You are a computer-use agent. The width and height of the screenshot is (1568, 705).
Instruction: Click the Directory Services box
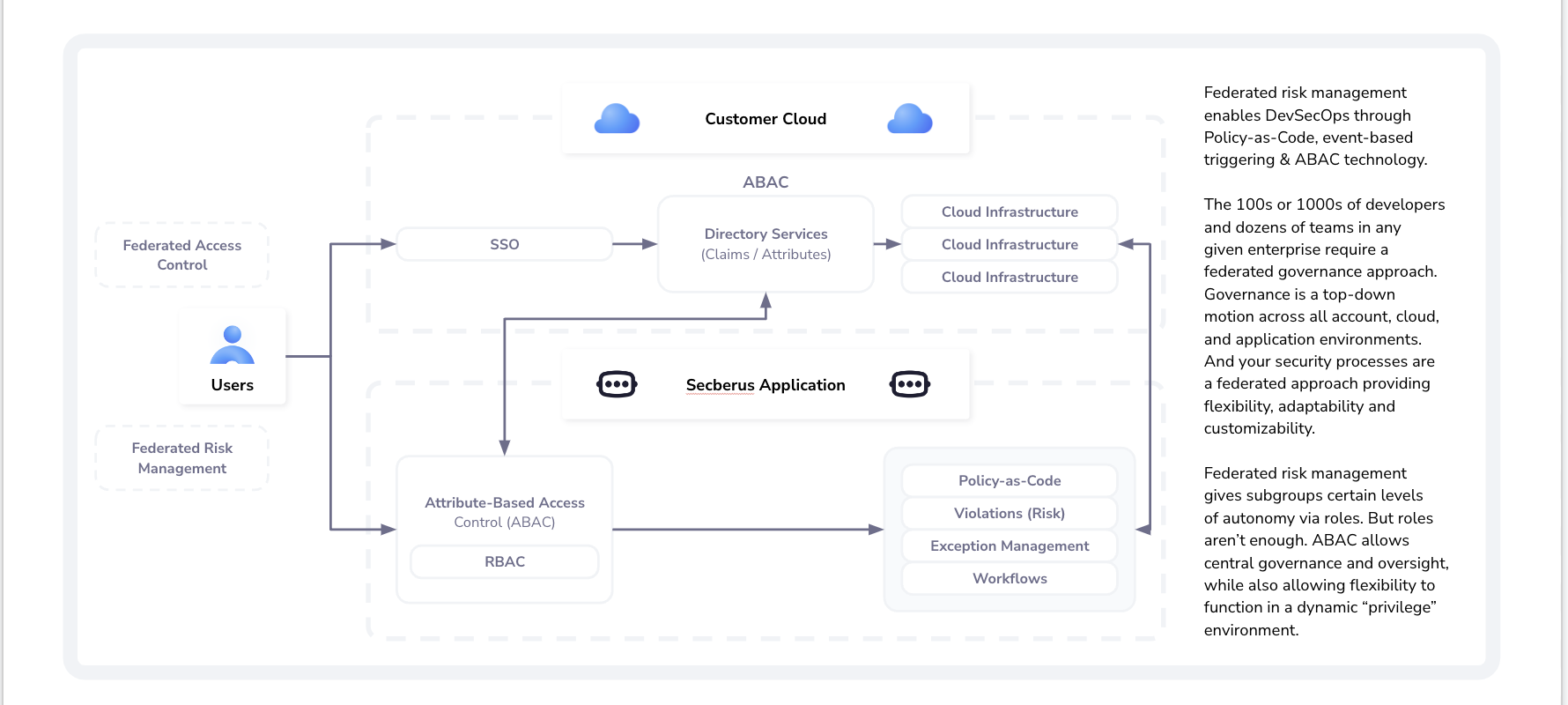(766, 244)
